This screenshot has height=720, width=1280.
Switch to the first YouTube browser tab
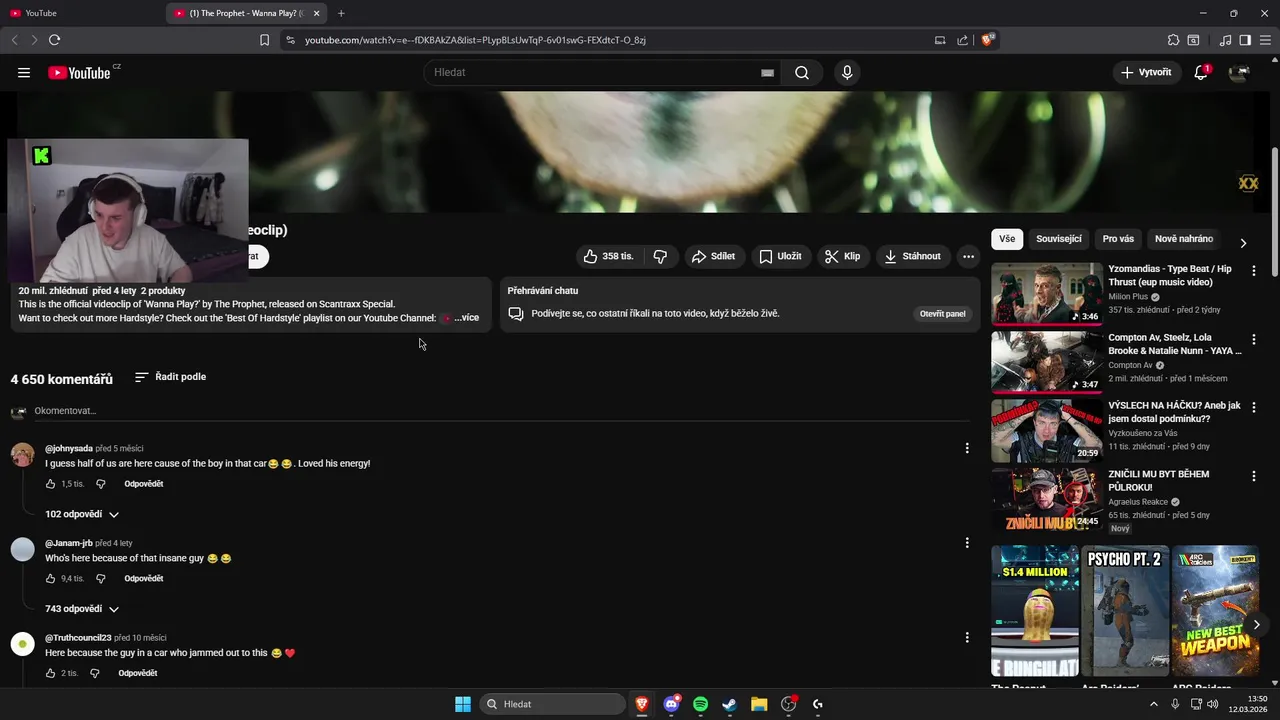(x=82, y=13)
